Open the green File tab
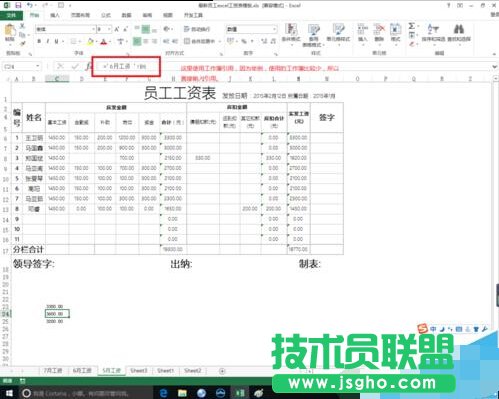Image resolution: width=499 pixels, height=399 pixels. (11, 15)
